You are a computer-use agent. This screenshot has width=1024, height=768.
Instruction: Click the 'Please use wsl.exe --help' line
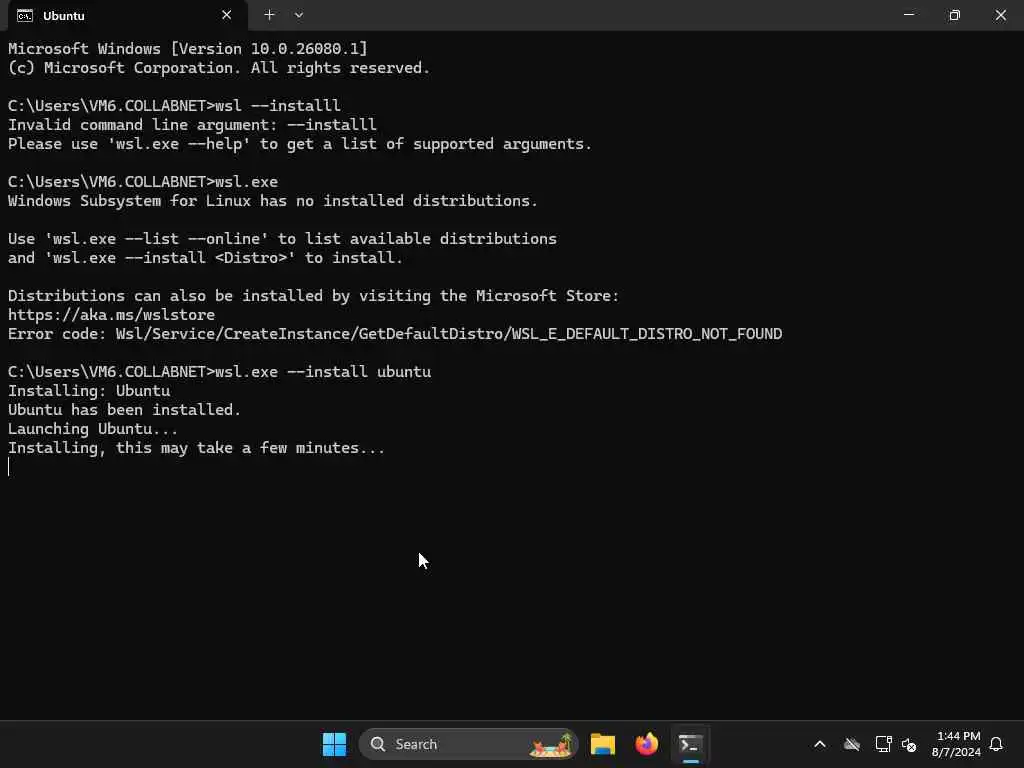[x=300, y=144]
